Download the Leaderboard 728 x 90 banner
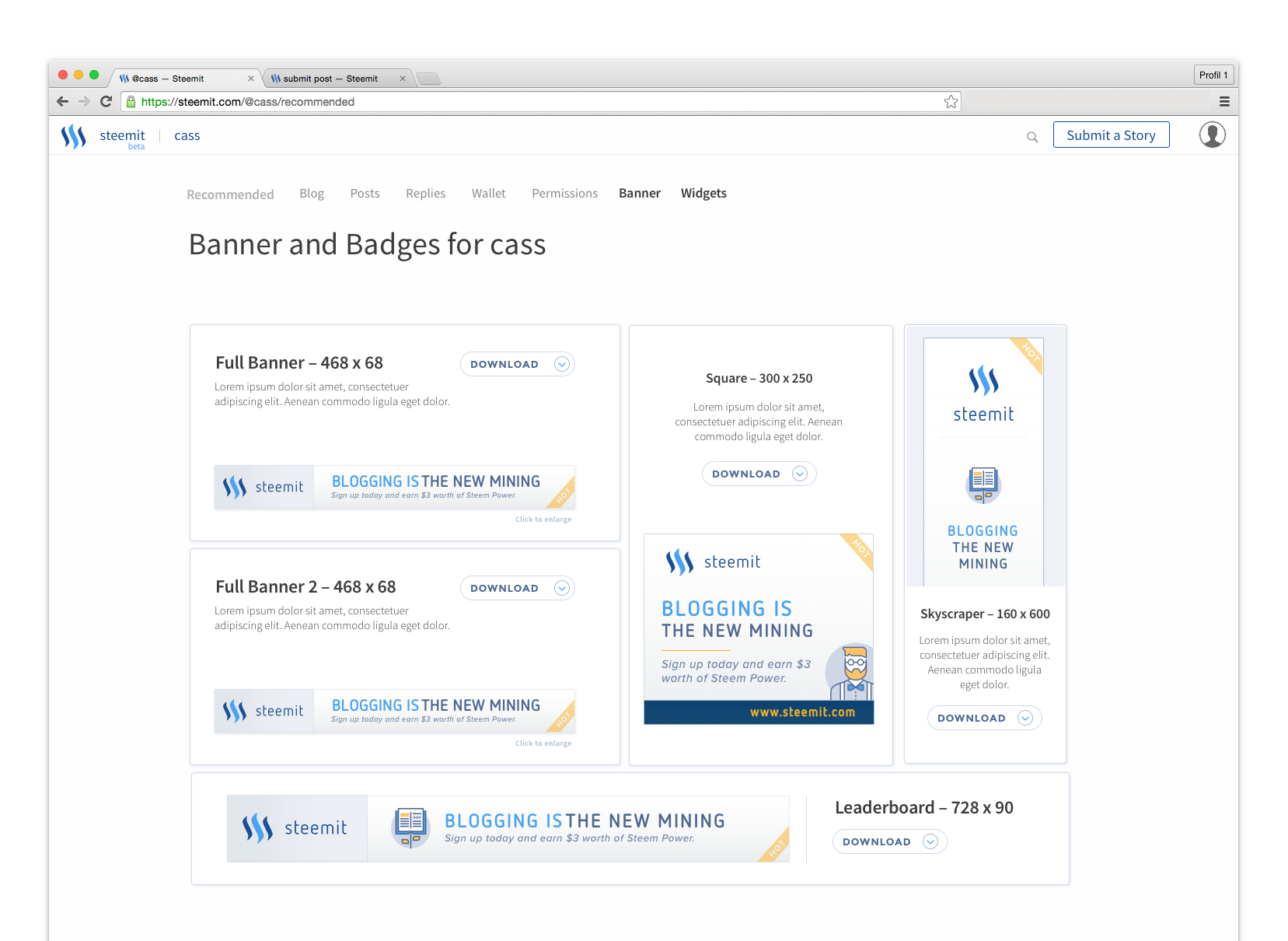1288x941 pixels. click(889, 841)
